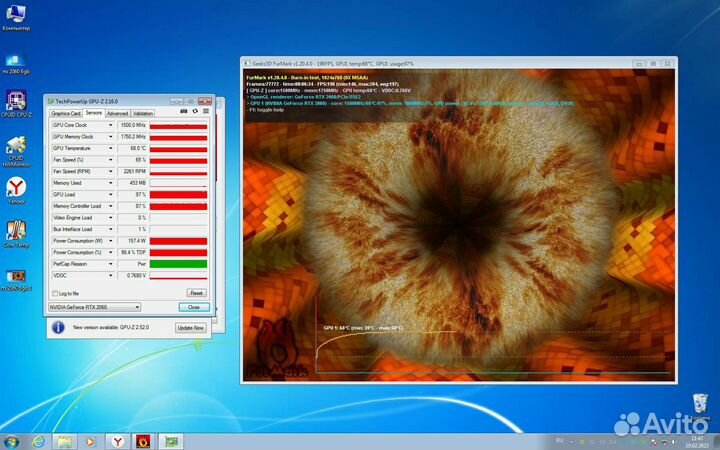Click the 453 MB memory used value
The width and height of the screenshot is (720, 450).
point(132,183)
